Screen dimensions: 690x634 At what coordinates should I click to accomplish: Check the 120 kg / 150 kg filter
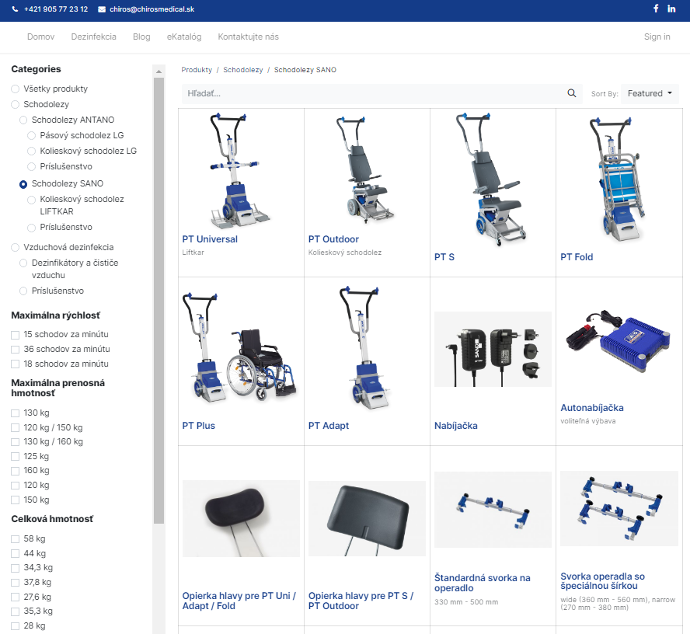click(15, 428)
